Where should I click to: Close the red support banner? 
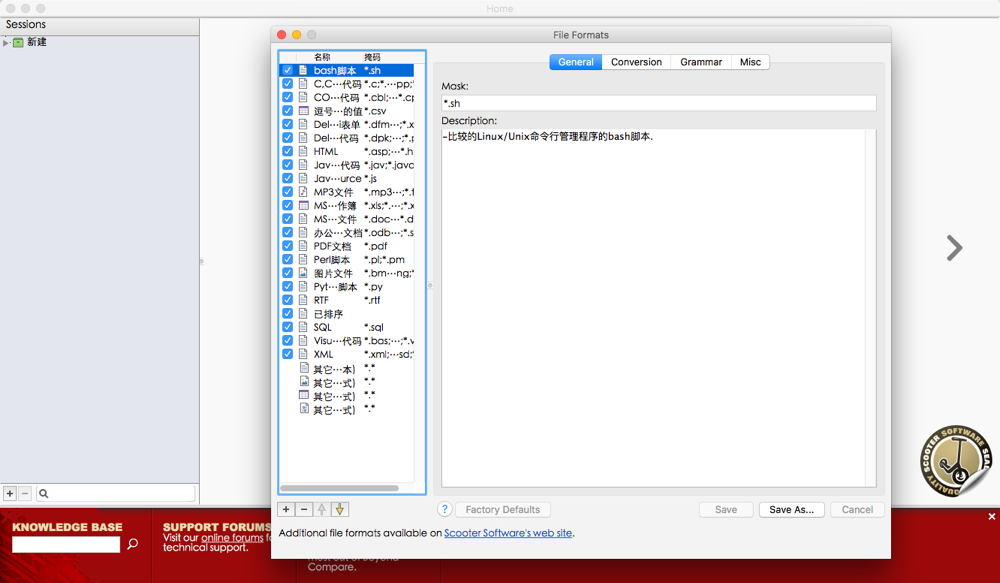point(991,517)
